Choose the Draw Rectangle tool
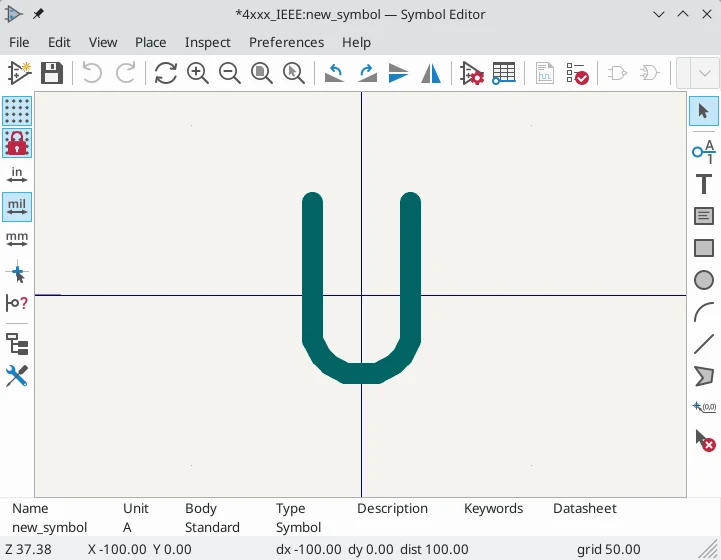Viewport: 721px width, 560px height. click(704, 248)
